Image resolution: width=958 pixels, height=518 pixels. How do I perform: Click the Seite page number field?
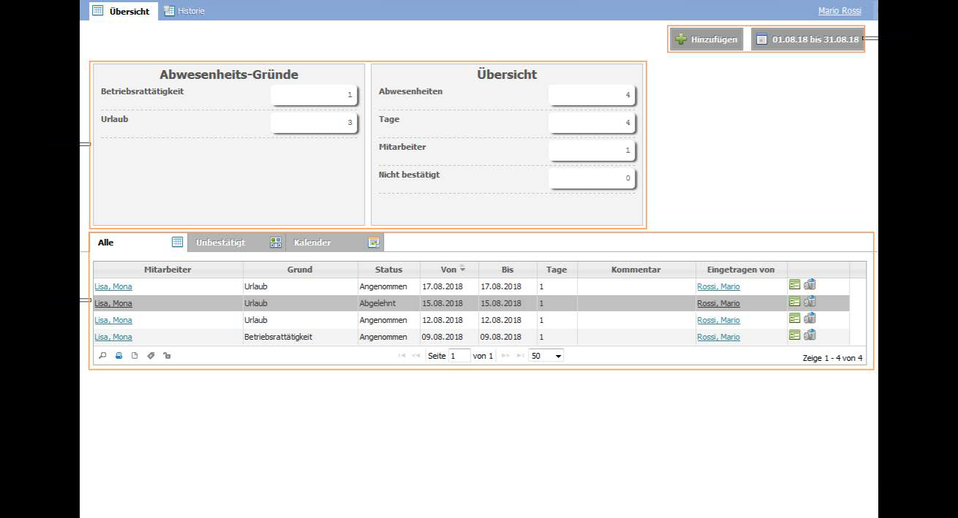click(x=459, y=356)
